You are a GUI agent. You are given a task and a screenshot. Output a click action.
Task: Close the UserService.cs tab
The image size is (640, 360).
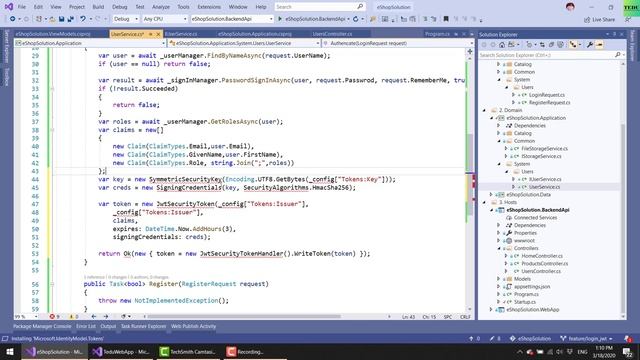tap(158, 34)
